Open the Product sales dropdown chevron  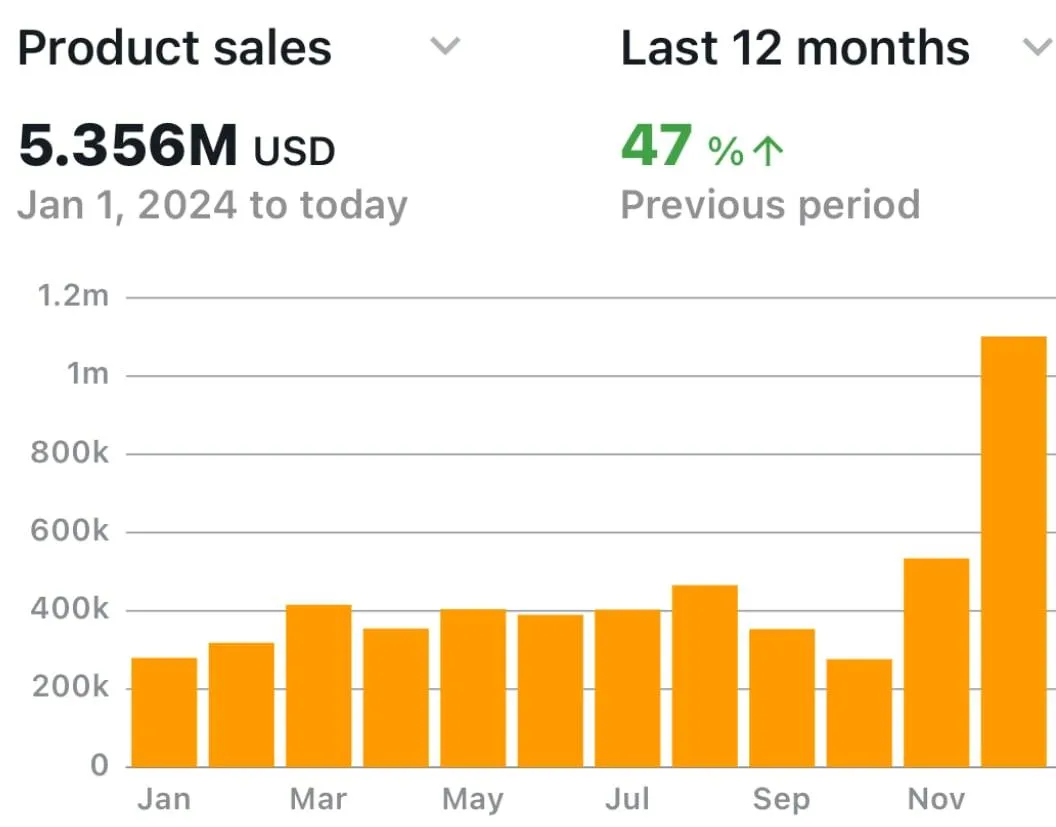click(x=445, y=47)
